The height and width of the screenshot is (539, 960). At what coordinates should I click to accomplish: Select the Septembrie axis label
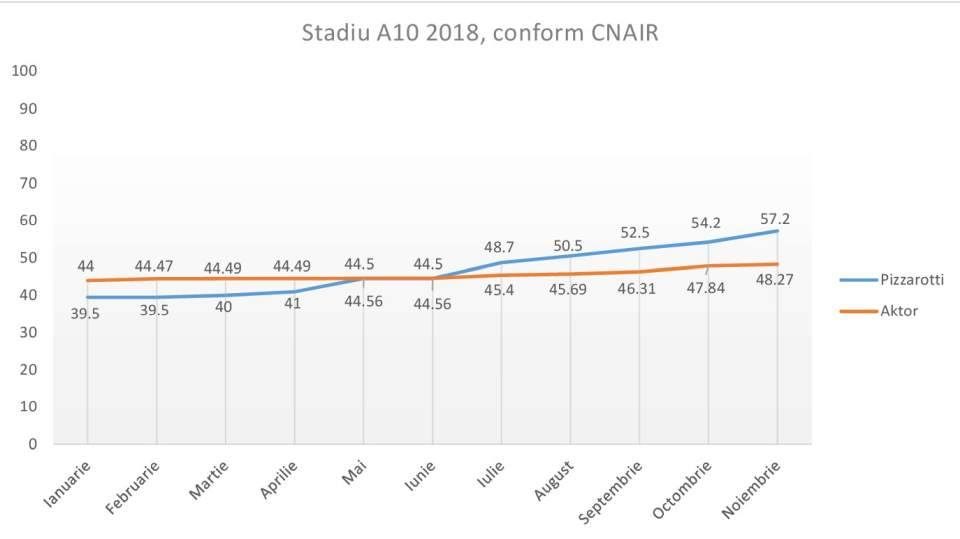[610, 492]
